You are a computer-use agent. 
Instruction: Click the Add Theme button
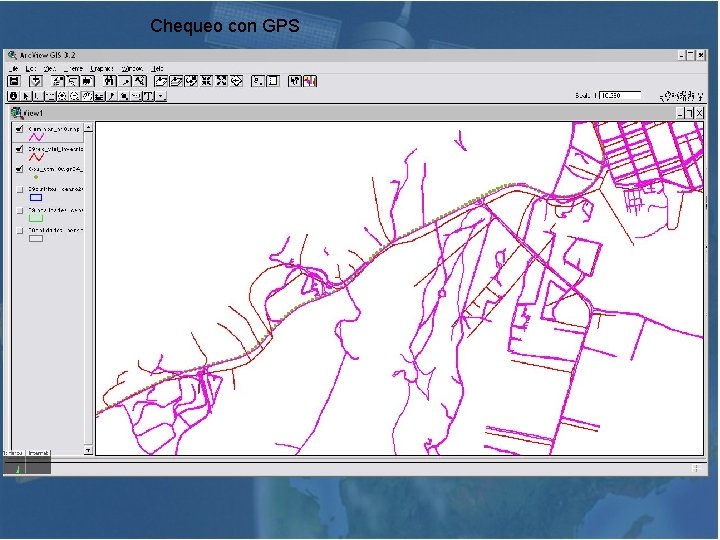36,81
